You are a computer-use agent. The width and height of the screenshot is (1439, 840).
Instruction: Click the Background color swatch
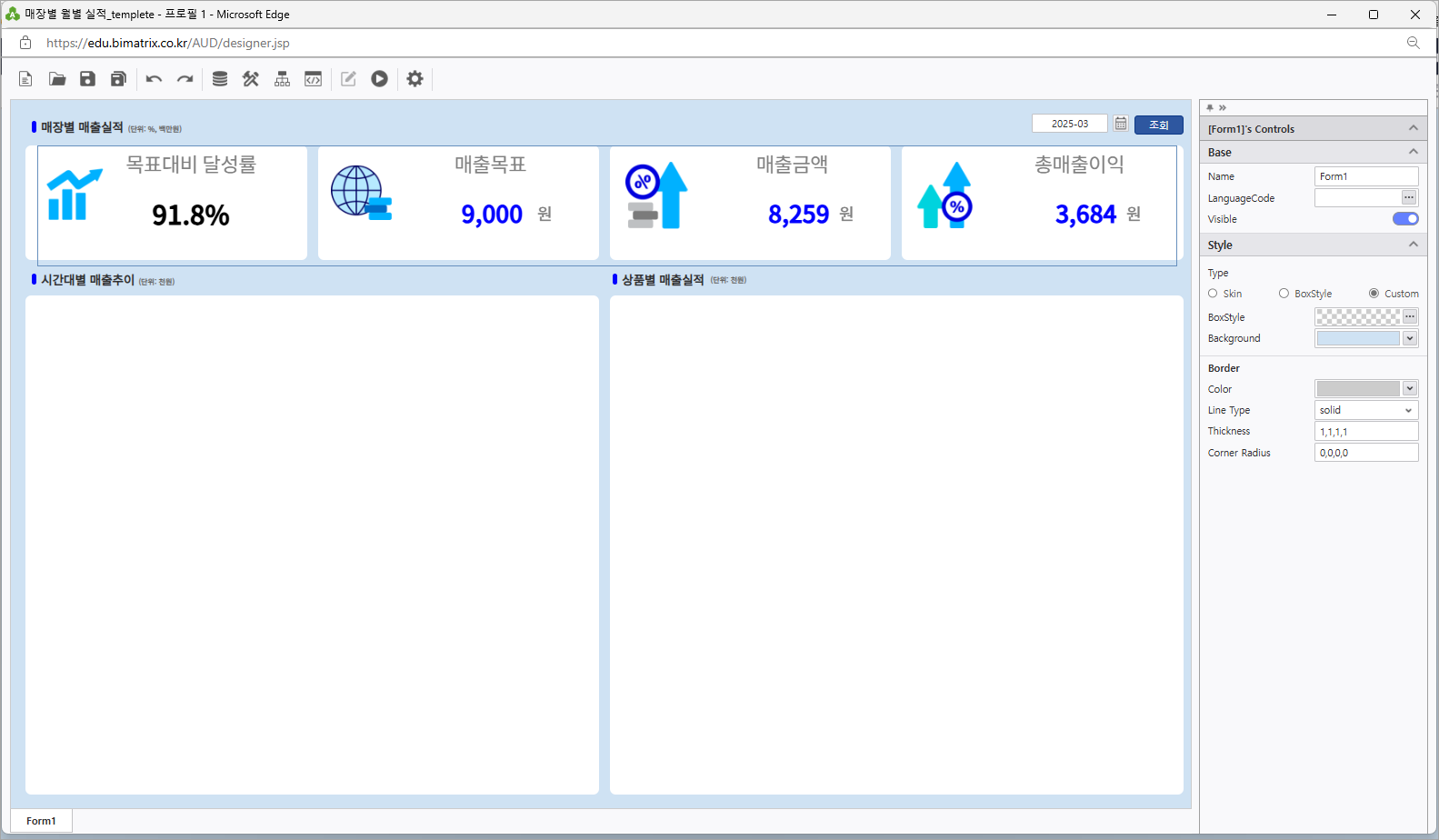coord(1358,338)
